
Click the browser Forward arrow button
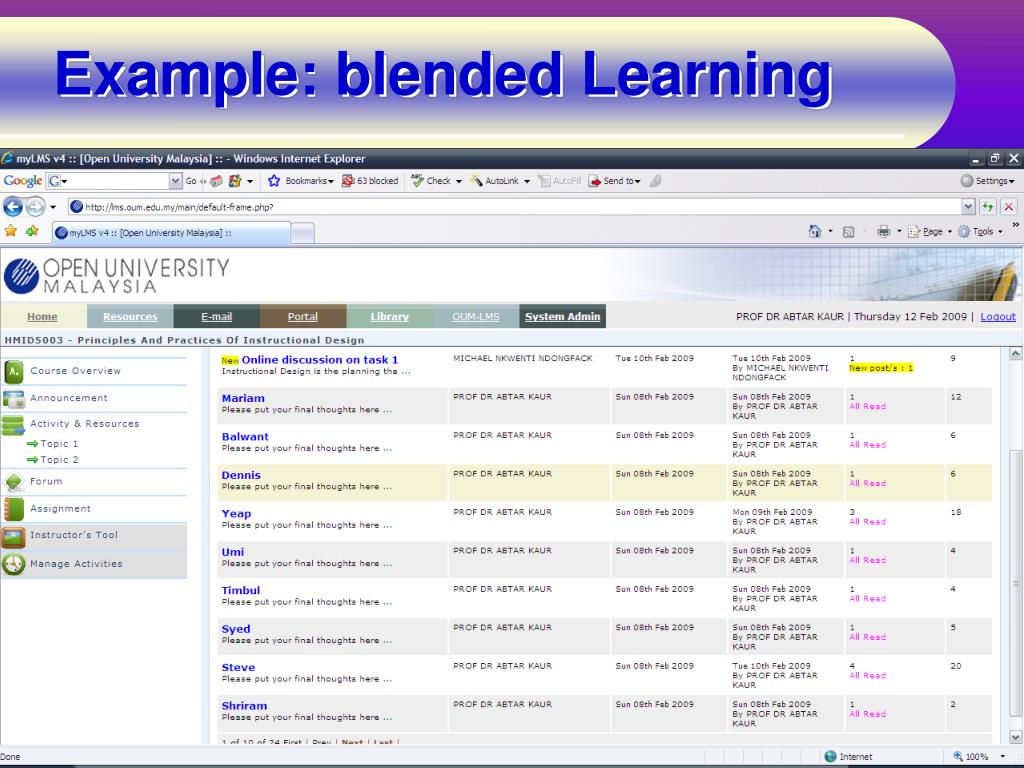(x=35, y=207)
